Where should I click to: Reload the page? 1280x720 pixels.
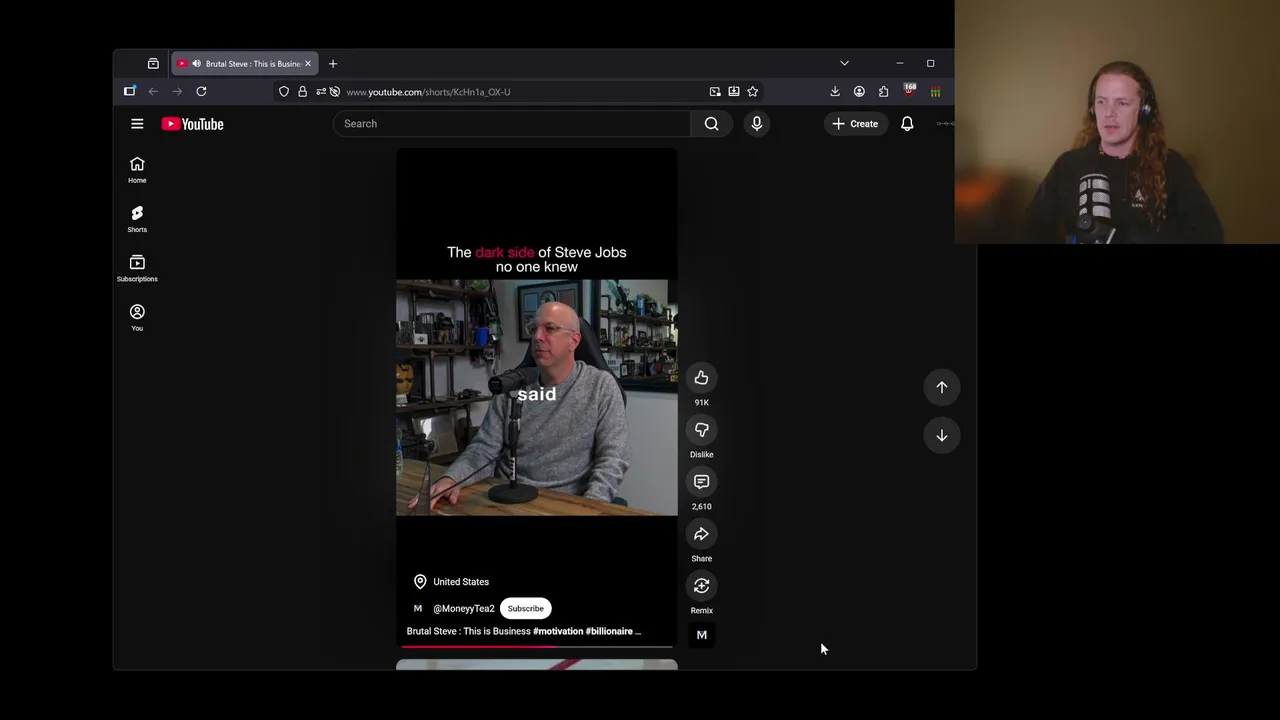201,92
